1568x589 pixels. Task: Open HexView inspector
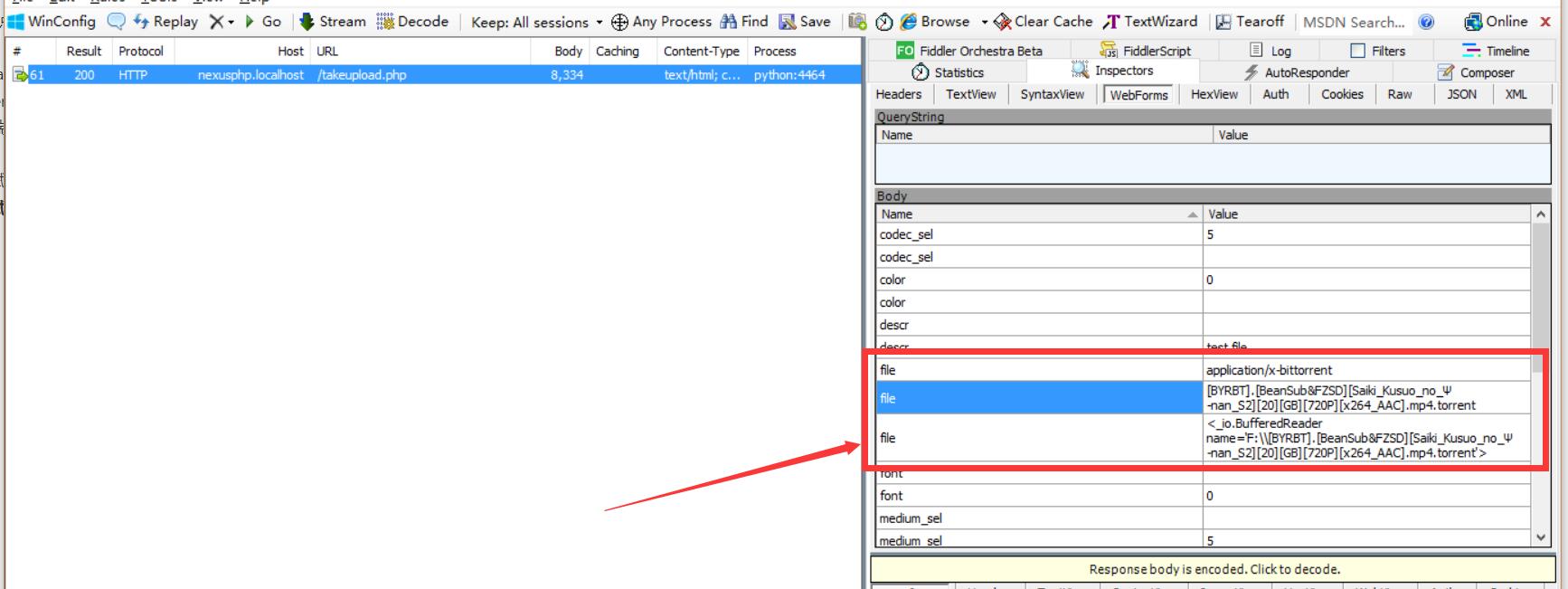[x=1214, y=94]
